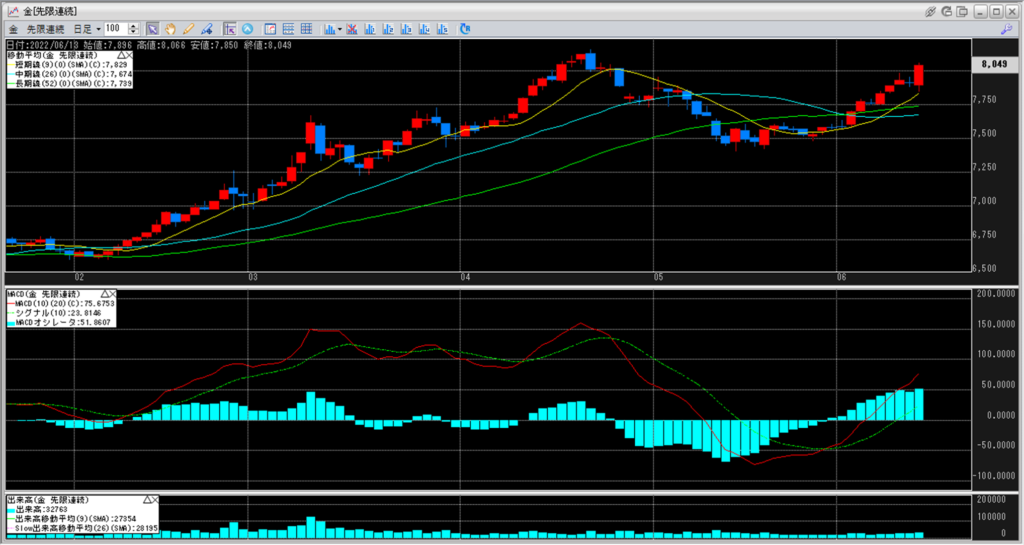Click the 金 symbol label in toolbar
The height and width of the screenshot is (545, 1024).
(14, 29)
